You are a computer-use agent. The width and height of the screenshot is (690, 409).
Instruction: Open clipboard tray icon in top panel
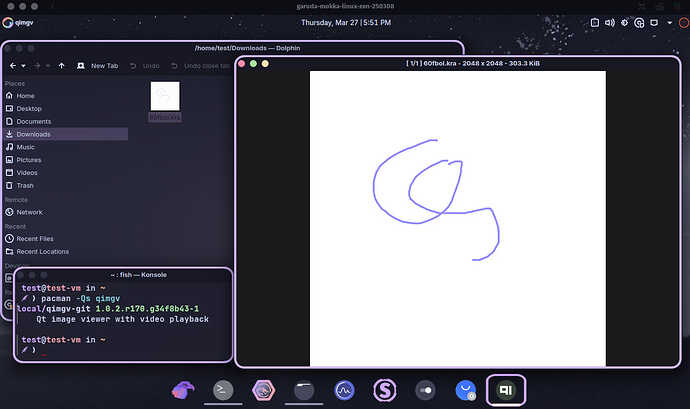(x=595, y=22)
